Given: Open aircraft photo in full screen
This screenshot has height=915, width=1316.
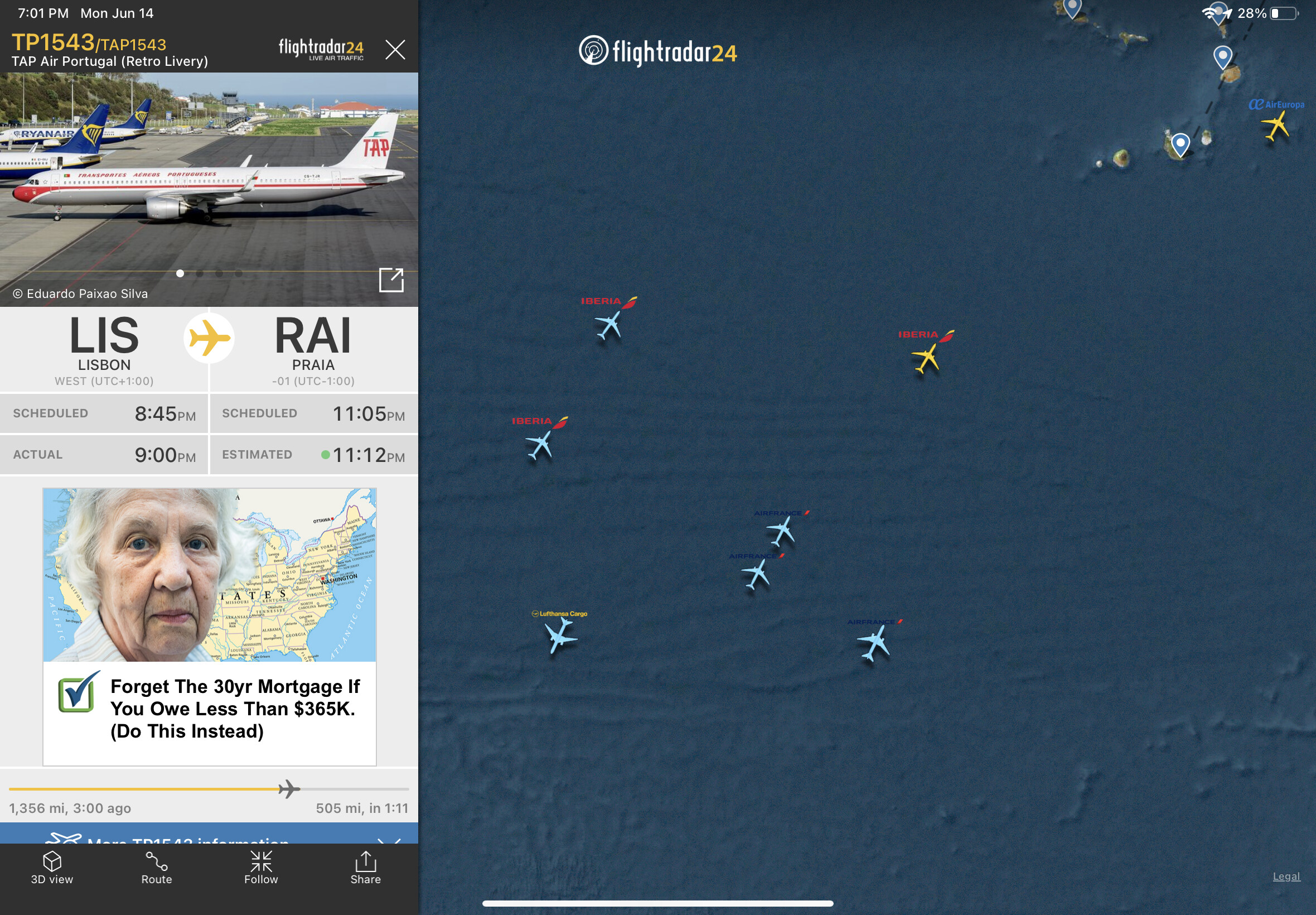Looking at the screenshot, I should pos(391,280).
